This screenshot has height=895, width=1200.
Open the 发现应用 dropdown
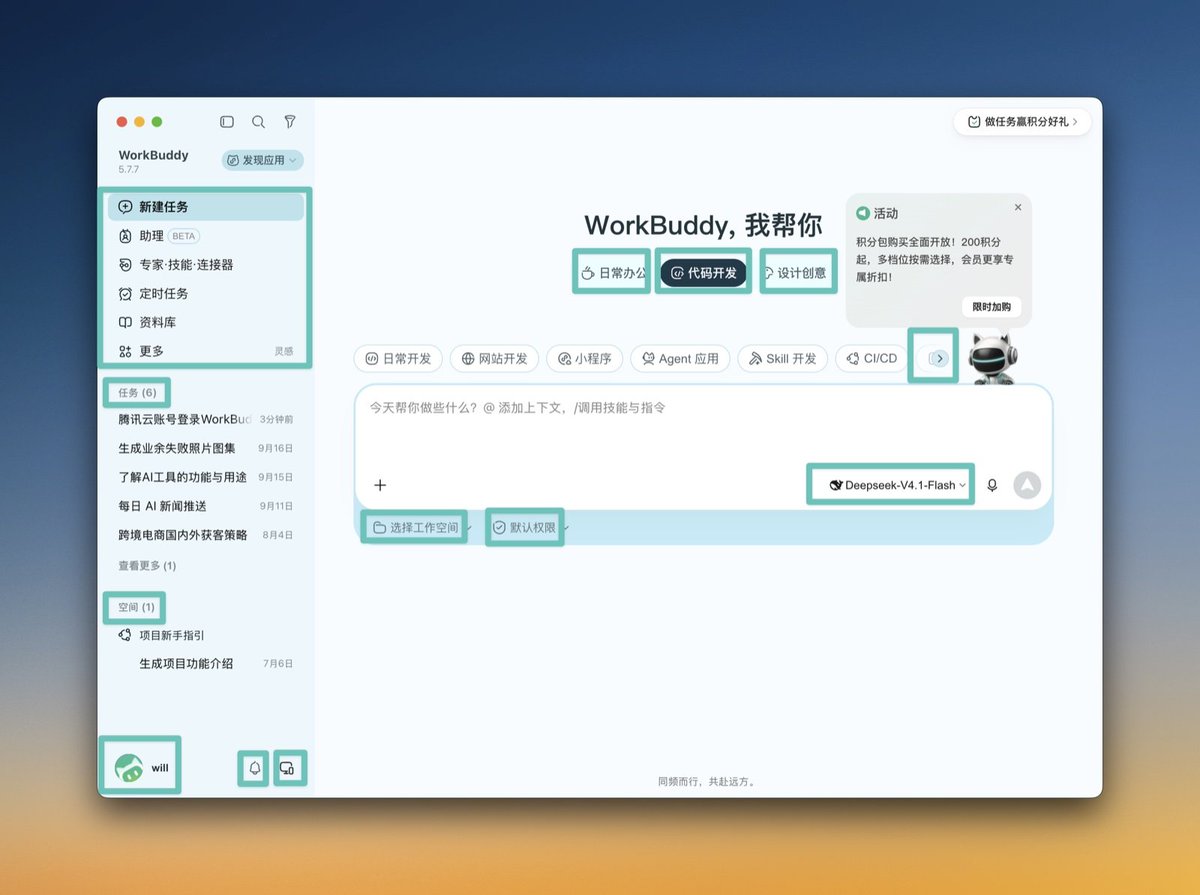click(263, 160)
